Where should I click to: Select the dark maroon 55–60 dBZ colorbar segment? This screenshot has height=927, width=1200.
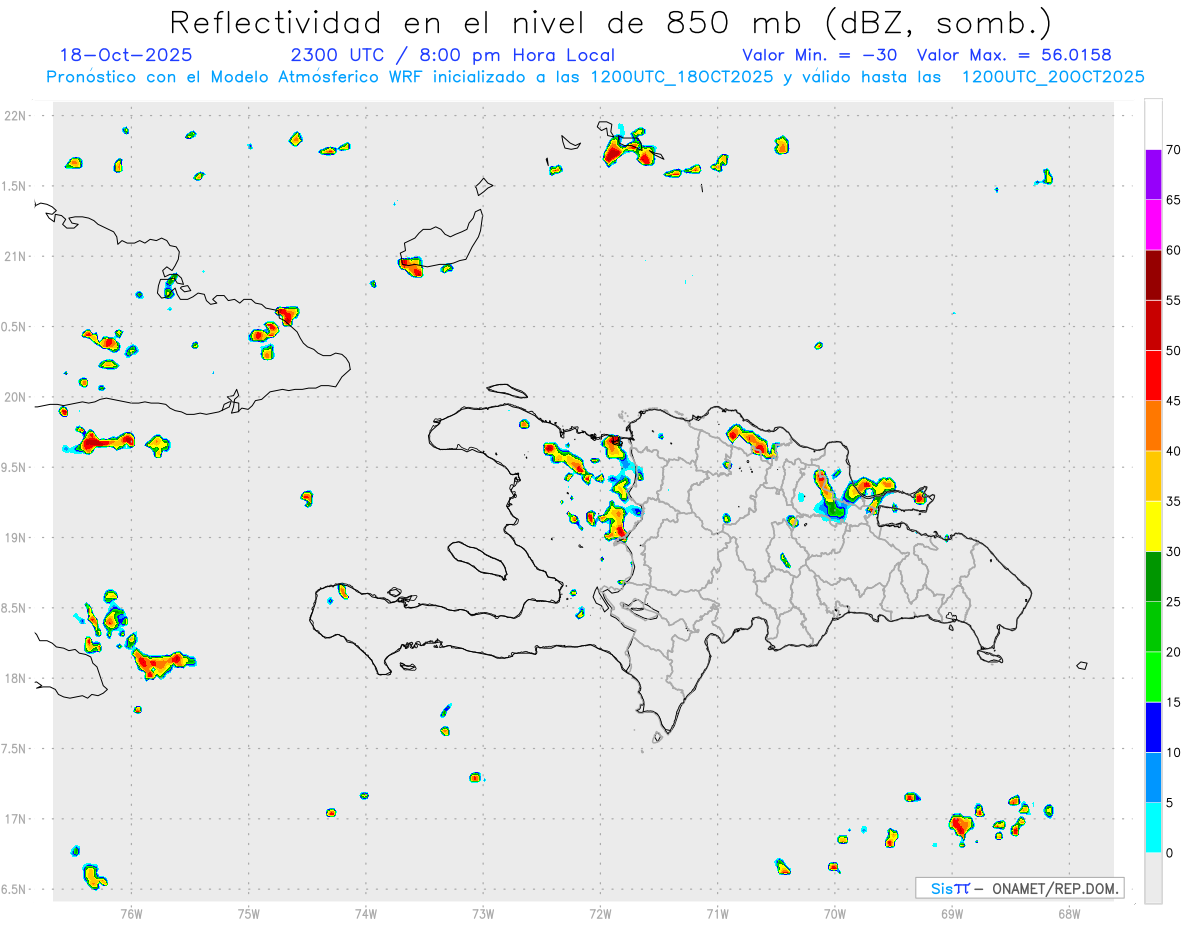point(1154,275)
